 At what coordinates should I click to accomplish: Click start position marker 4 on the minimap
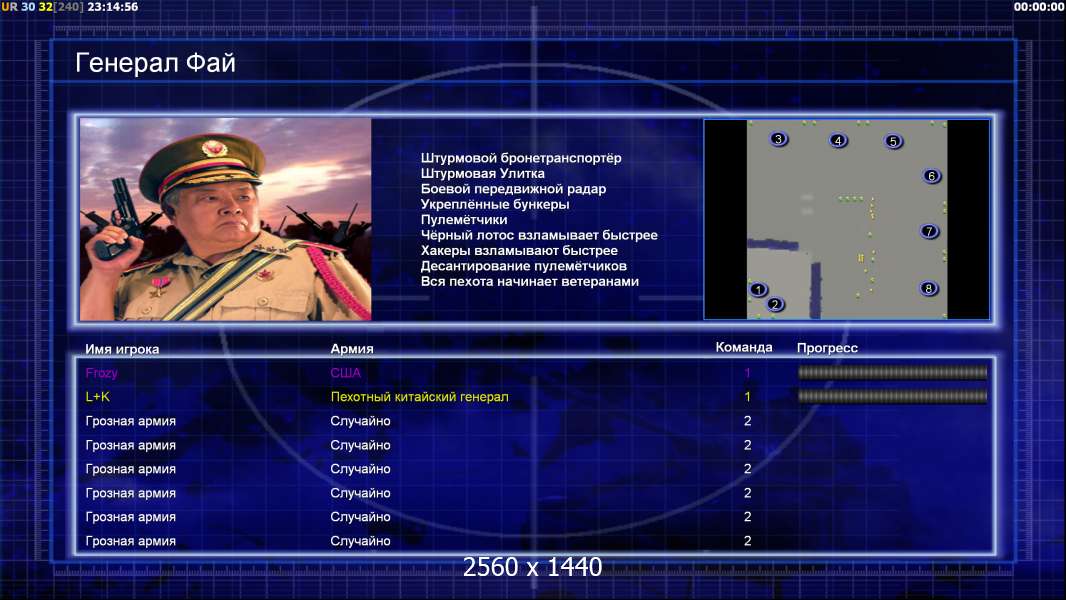[839, 141]
